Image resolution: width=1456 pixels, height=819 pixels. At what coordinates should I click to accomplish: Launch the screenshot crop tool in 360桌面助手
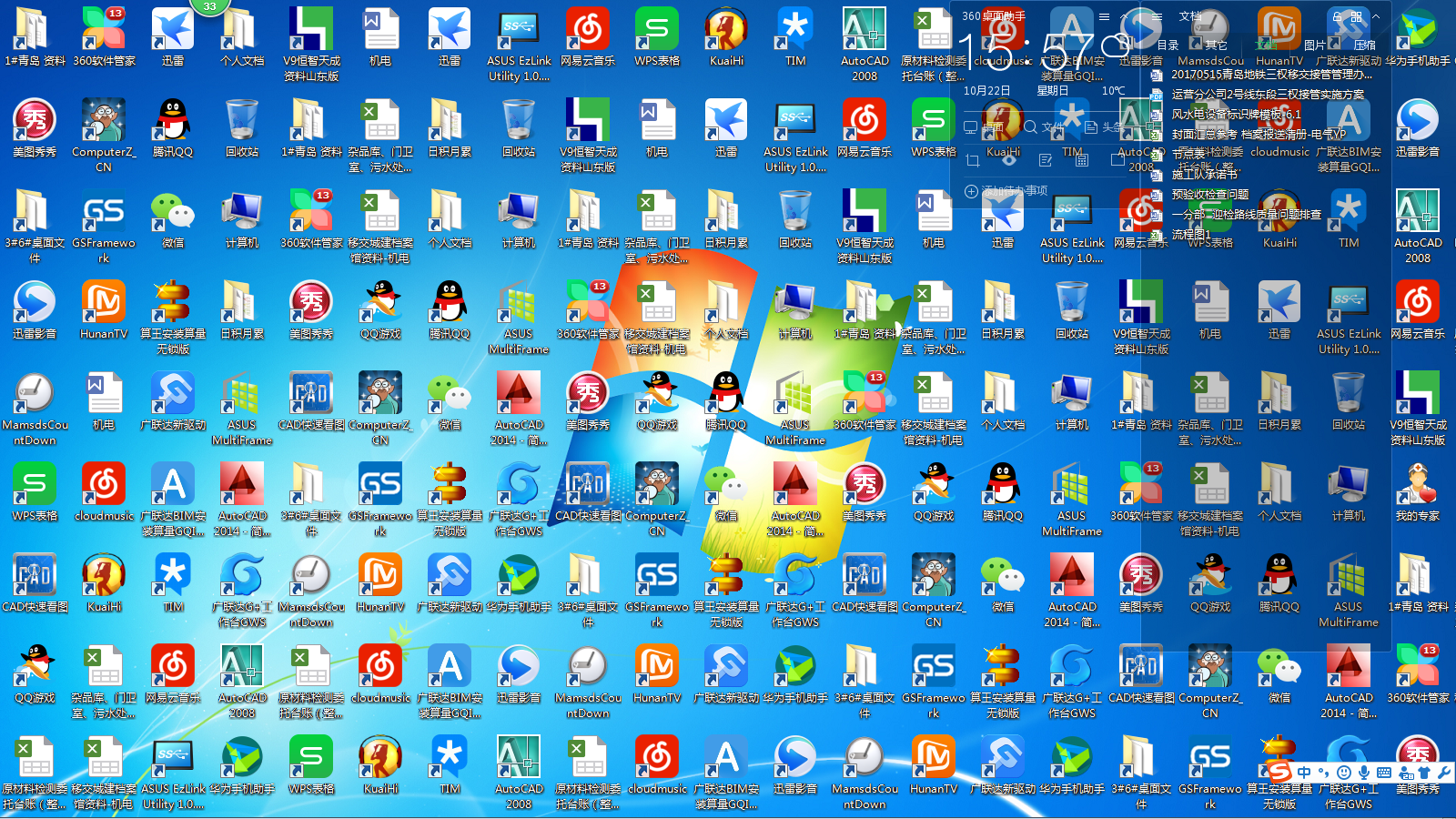(x=972, y=160)
